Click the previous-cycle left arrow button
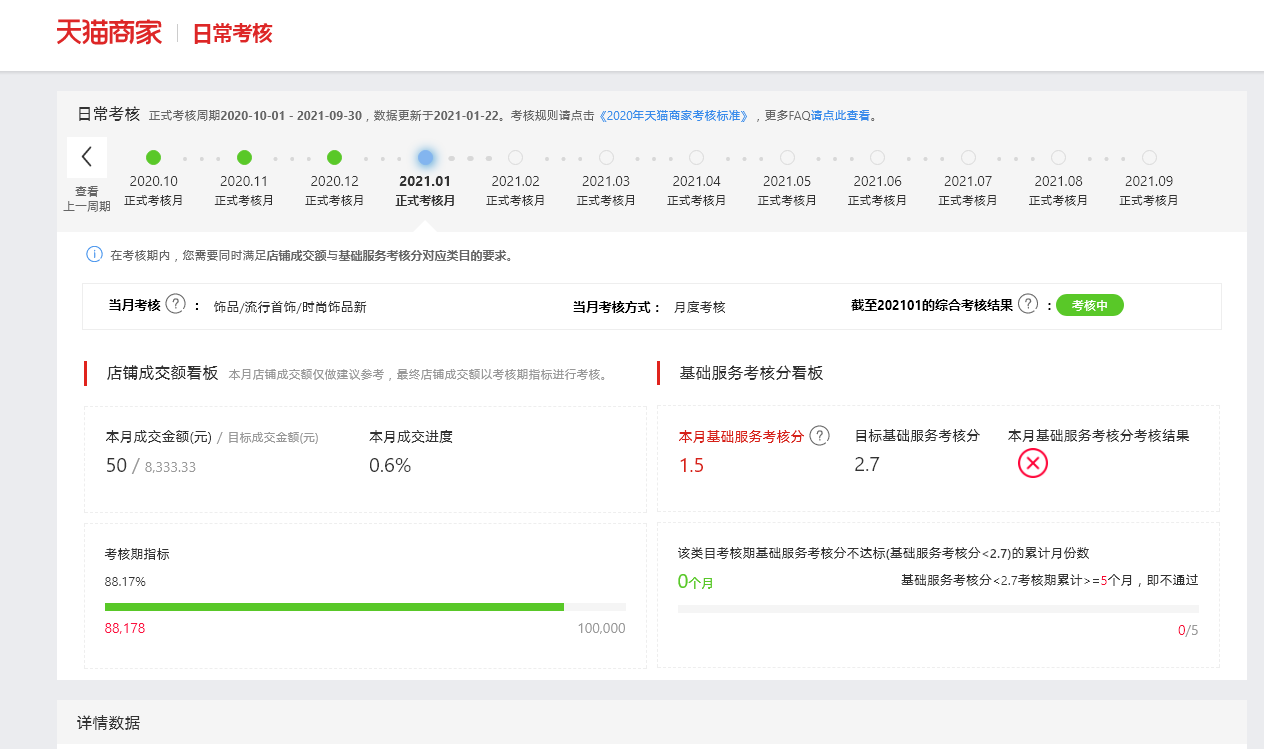Screen dimensions: 1264x749 coord(87,157)
